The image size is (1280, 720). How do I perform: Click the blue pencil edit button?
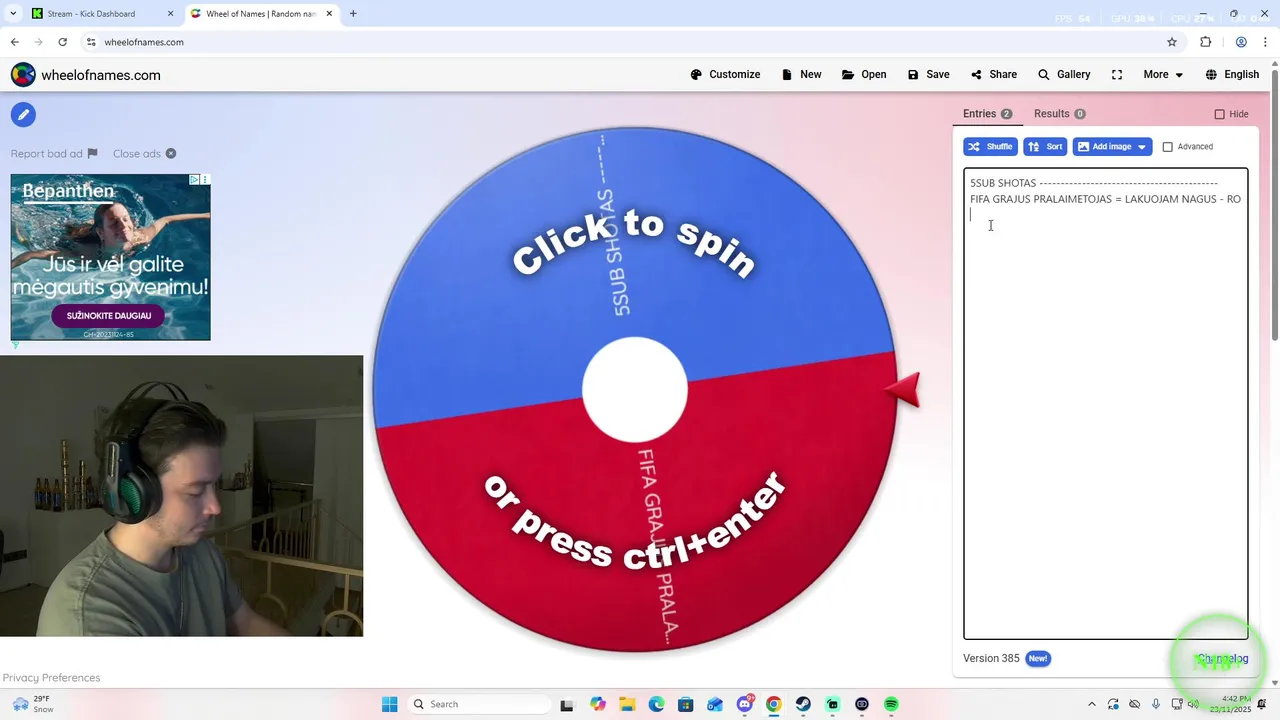[23, 115]
